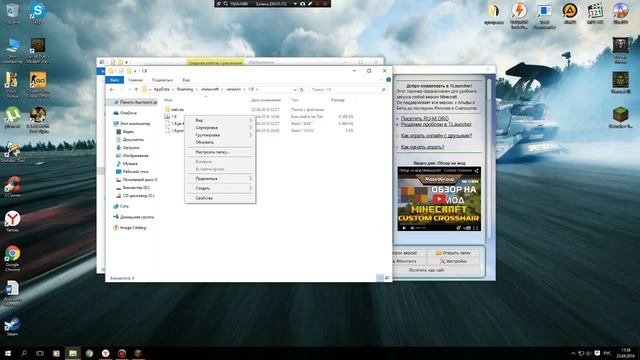The width and height of the screenshot is (640, 360).
Task: Open taskbar search magnifier
Action: click(24, 353)
